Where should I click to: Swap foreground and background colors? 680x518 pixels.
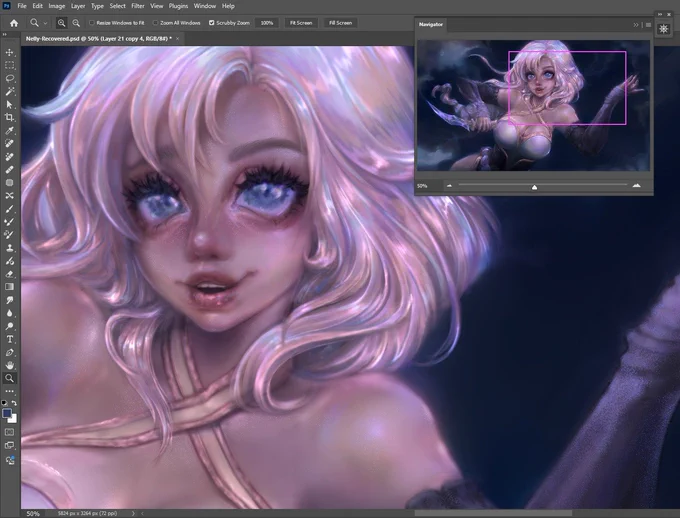[x=14, y=403]
